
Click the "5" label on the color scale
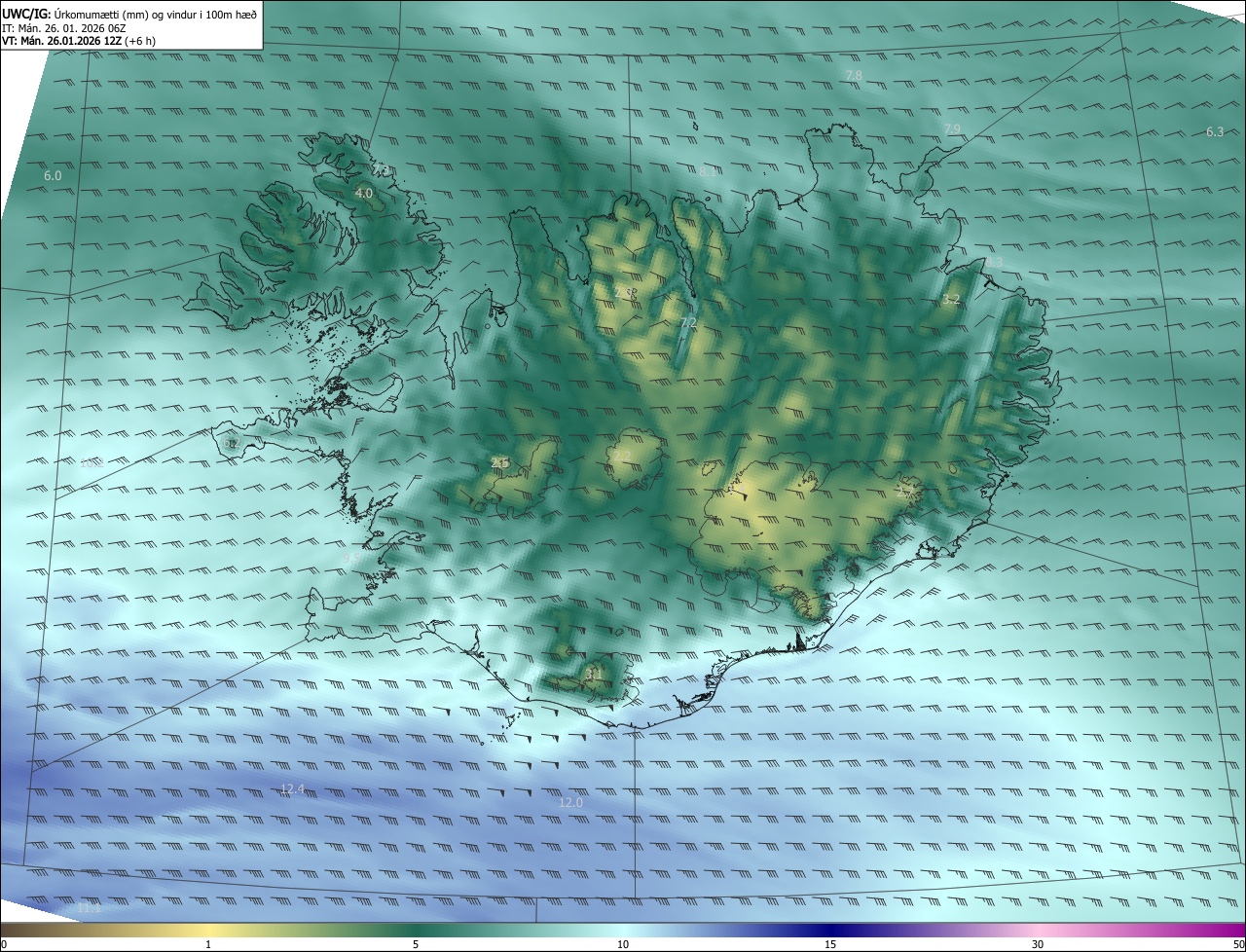pos(416,944)
